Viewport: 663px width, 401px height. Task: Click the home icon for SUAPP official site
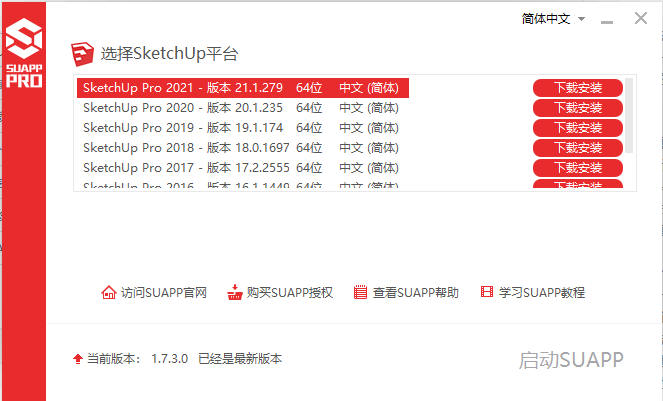click(109, 292)
